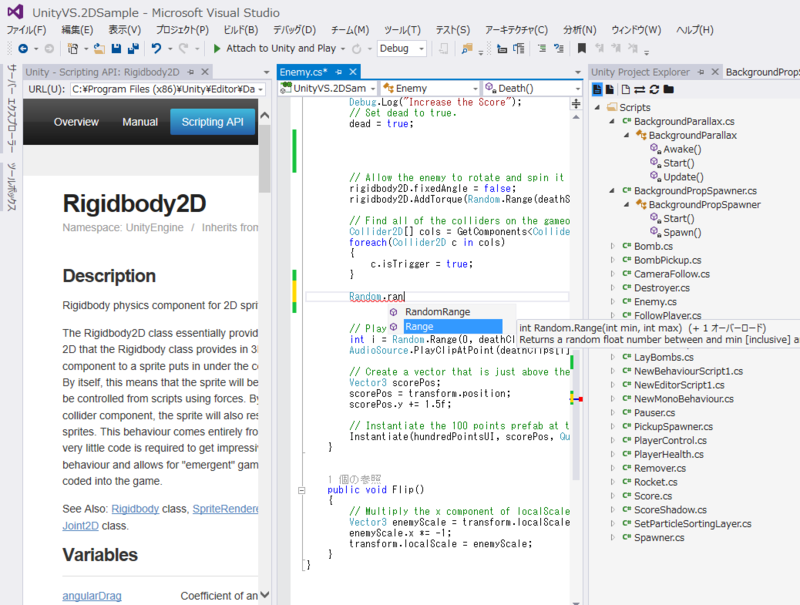This screenshot has width=800, height=605.
Task: Click the refresh icon in Project Explorer
Action: click(x=654, y=90)
